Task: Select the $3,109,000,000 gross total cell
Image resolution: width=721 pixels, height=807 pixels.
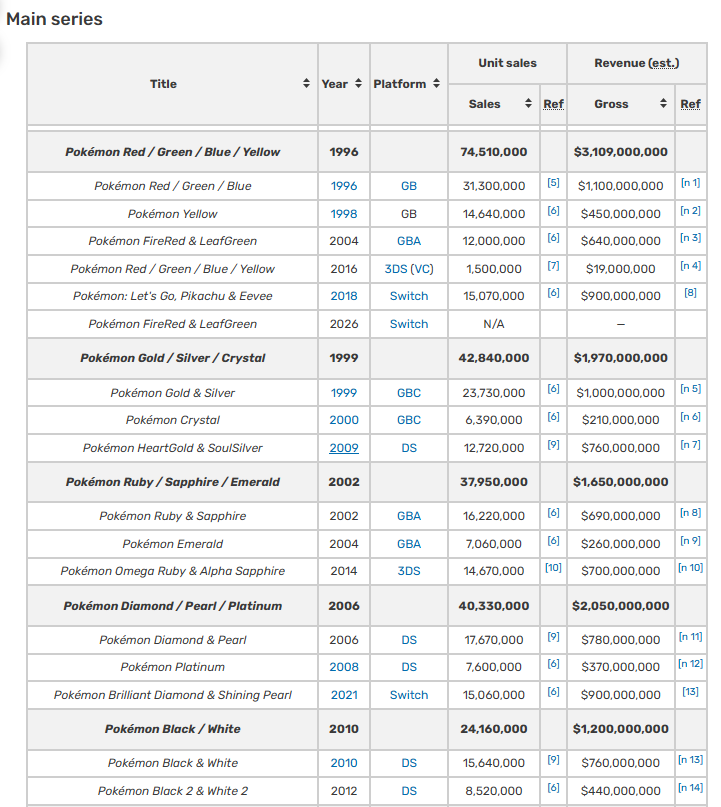Action: (x=621, y=152)
